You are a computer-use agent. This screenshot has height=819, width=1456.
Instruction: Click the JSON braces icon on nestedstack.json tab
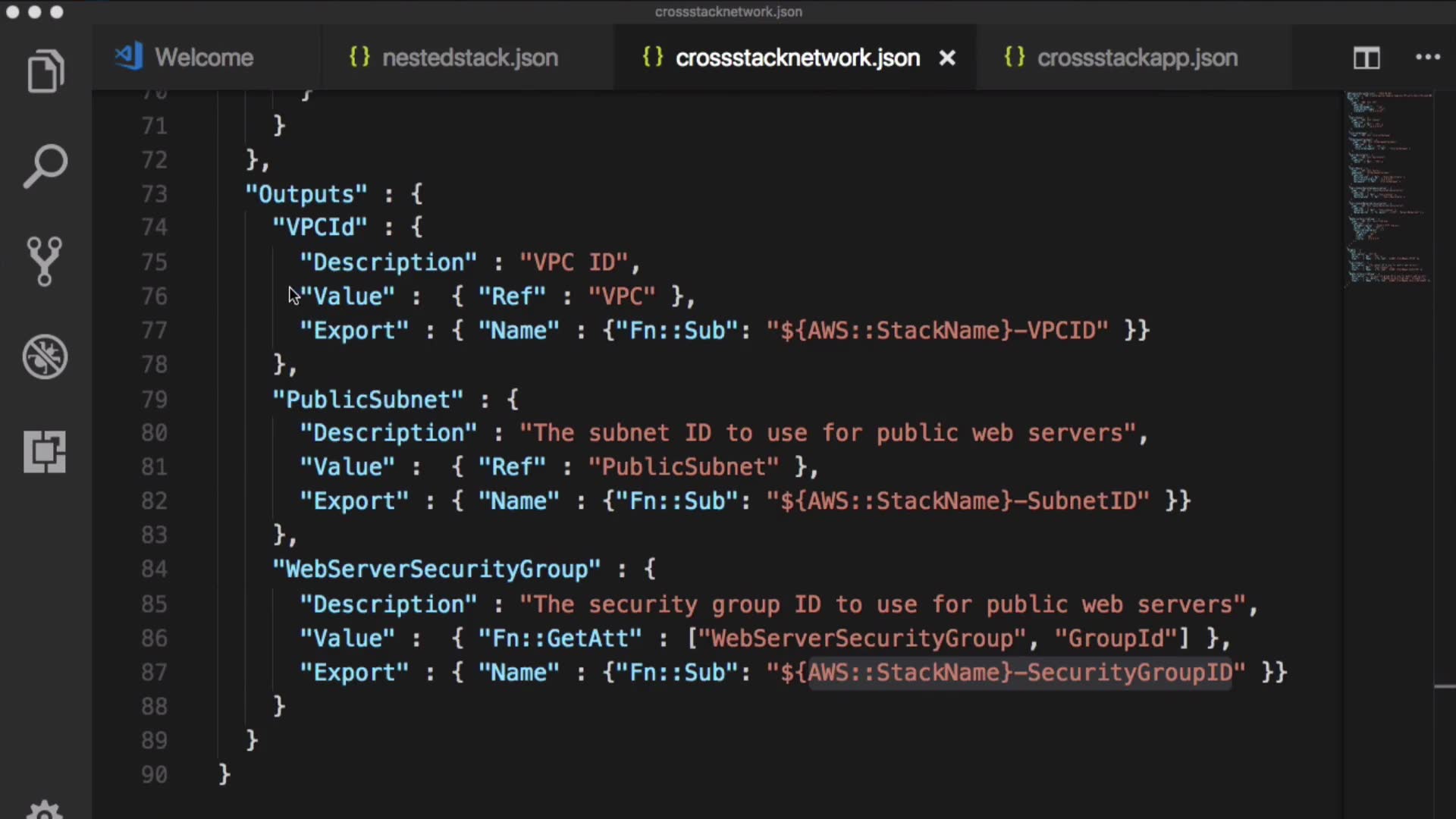[x=359, y=57]
